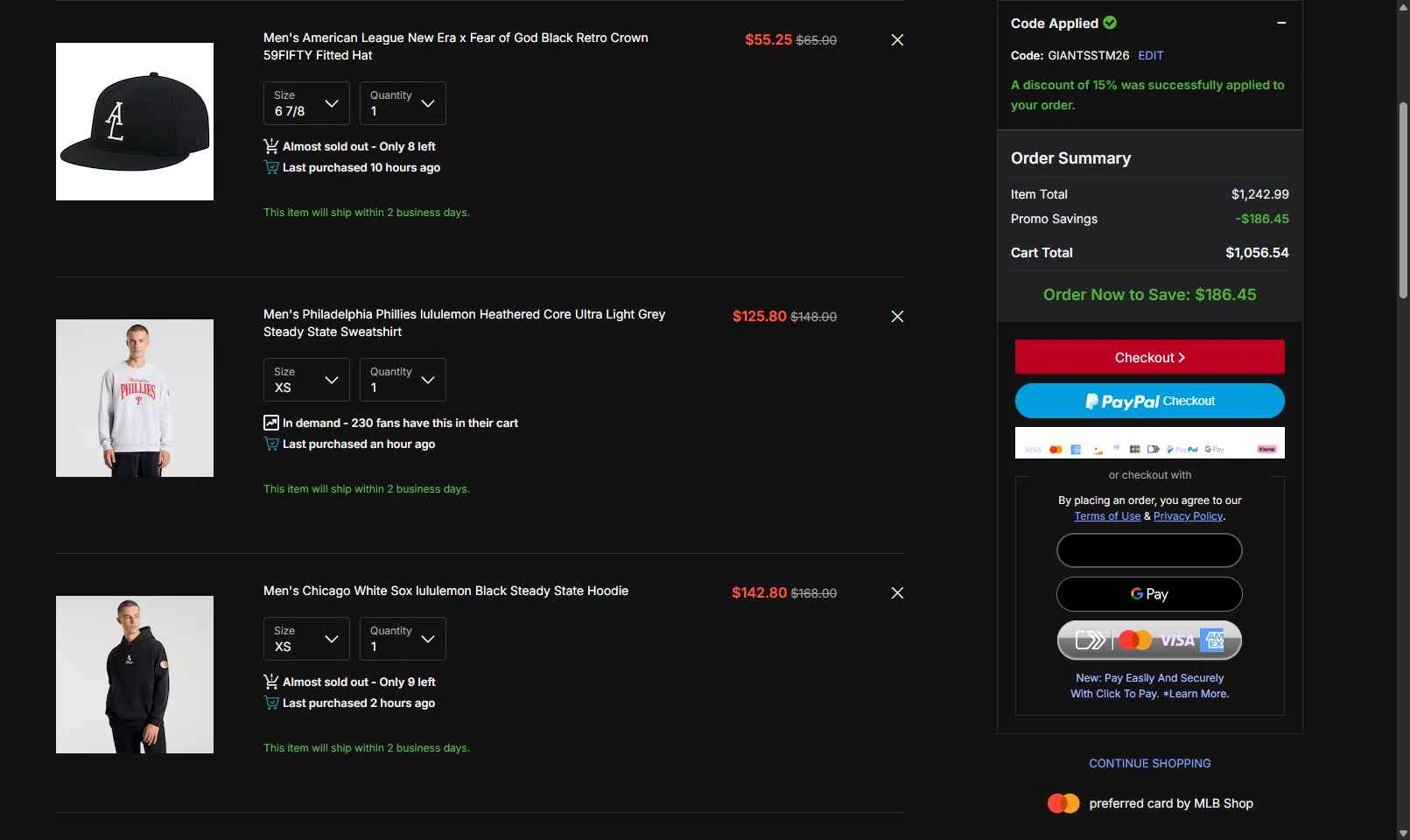The width and height of the screenshot is (1410, 840).
Task: Click cart icon beside 'Last purchased 10 hours ago'
Action: (271, 167)
